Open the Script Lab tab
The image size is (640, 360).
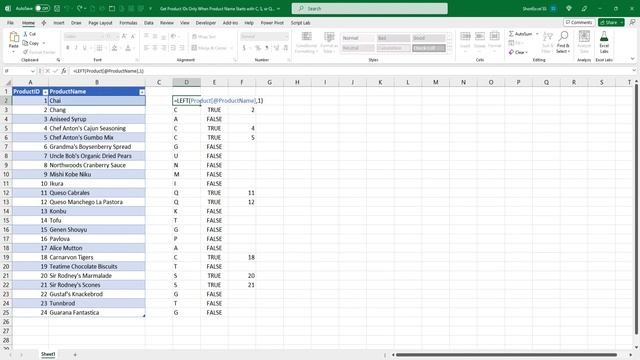300,23
